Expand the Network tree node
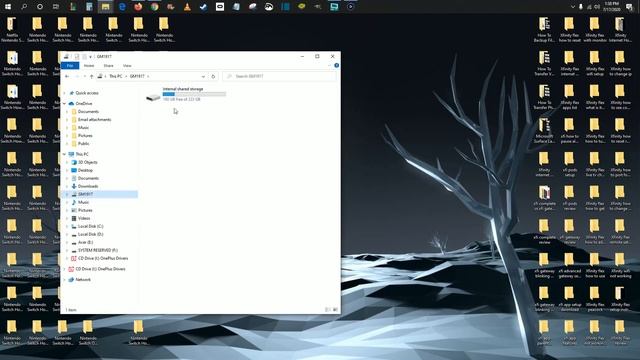 tap(64, 280)
